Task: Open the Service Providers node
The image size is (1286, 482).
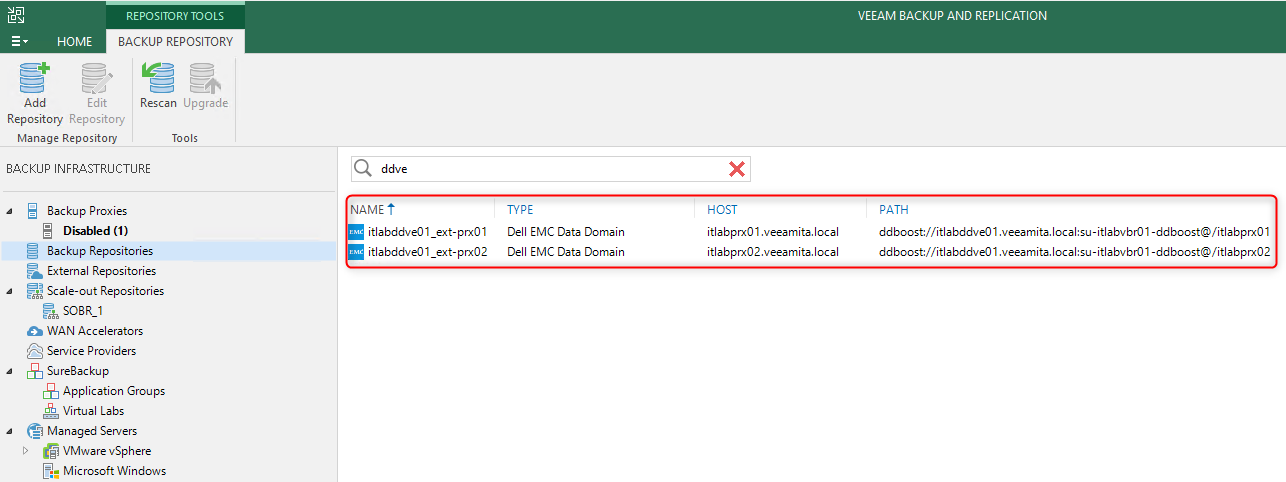Action: tap(91, 351)
